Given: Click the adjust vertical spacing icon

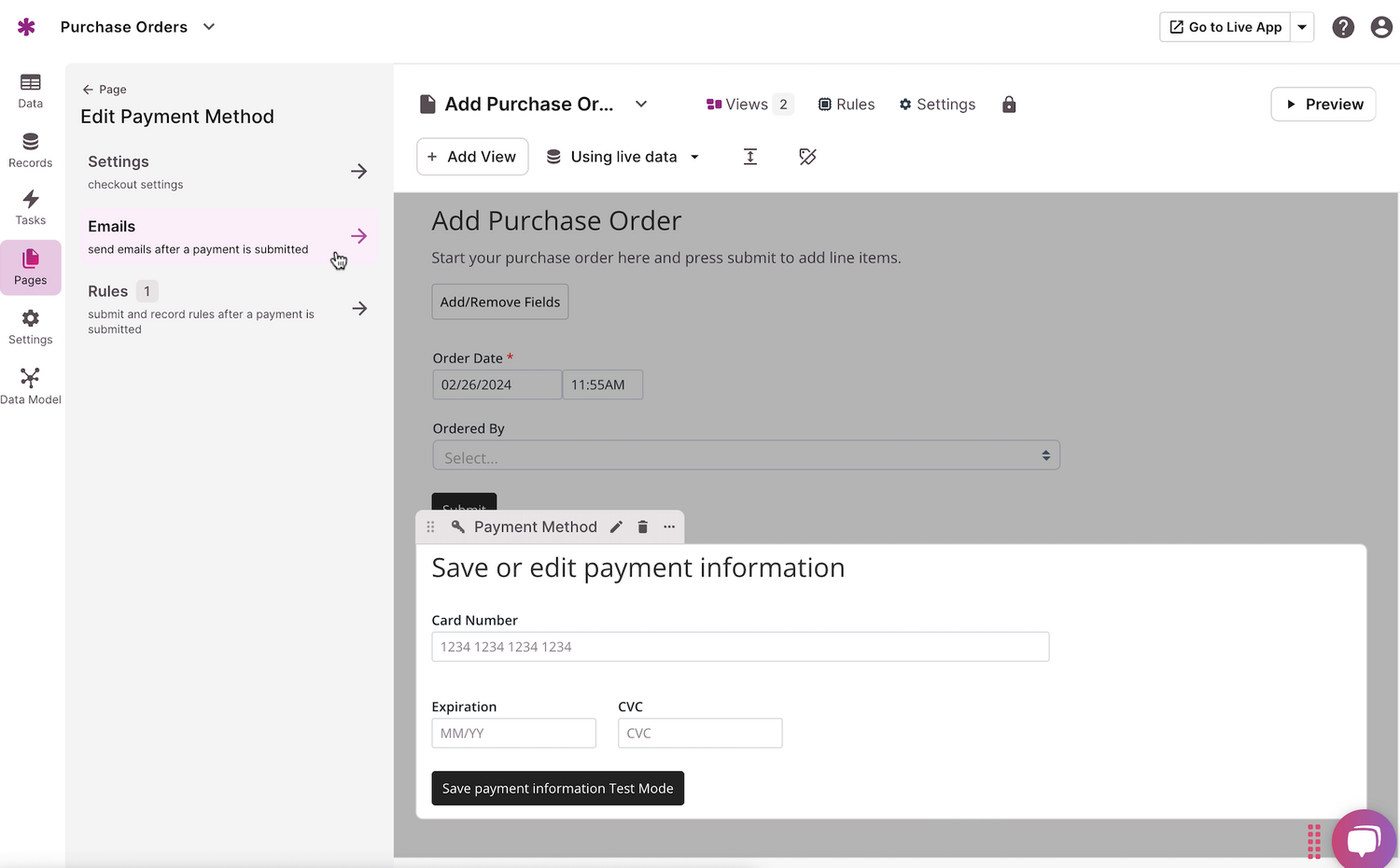Looking at the screenshot, I should pyautogui.click(x=750, y=157).
